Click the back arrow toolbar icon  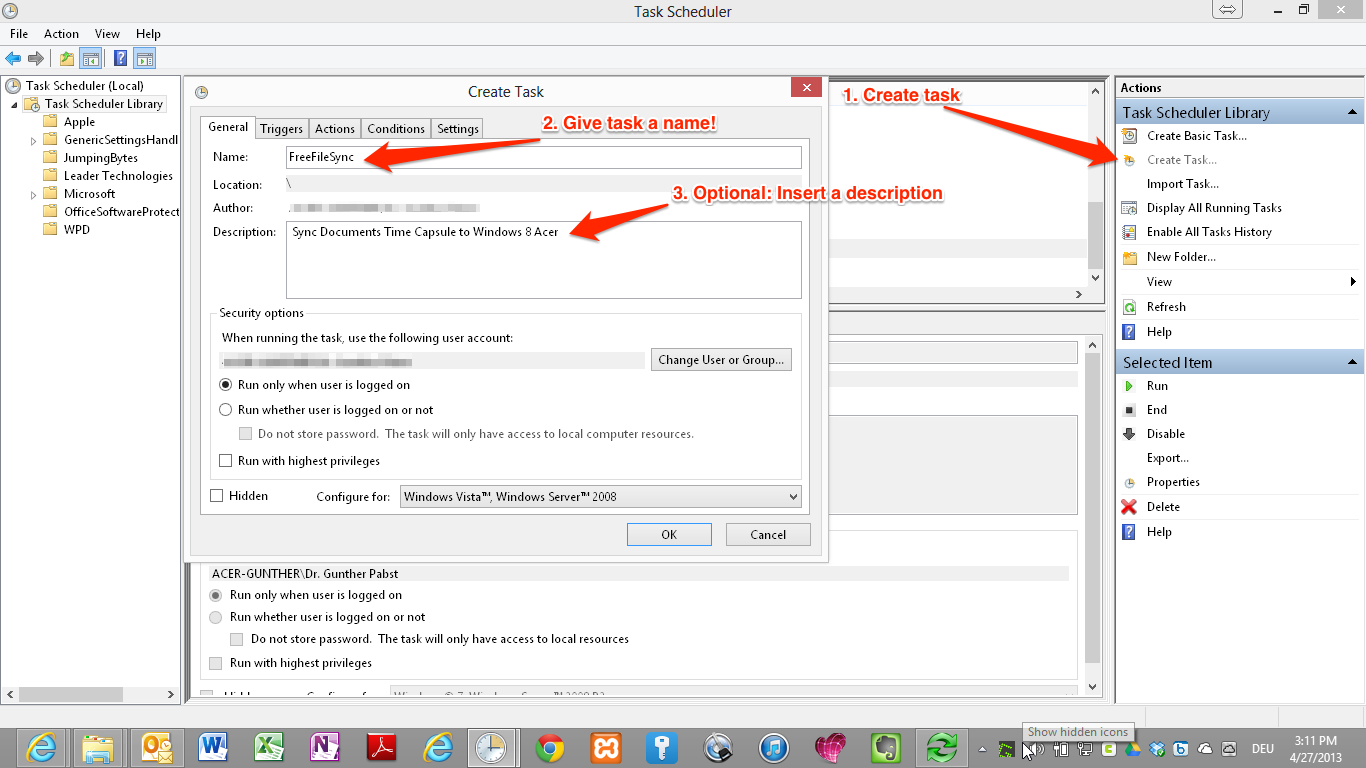[x=13, y=58]
